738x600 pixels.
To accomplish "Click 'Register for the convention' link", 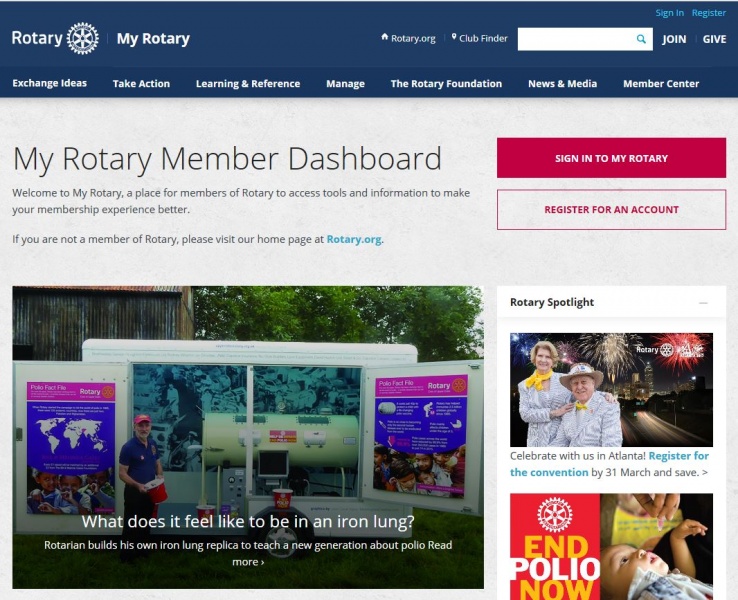I will pyautogui.click(x=609, y=464).
